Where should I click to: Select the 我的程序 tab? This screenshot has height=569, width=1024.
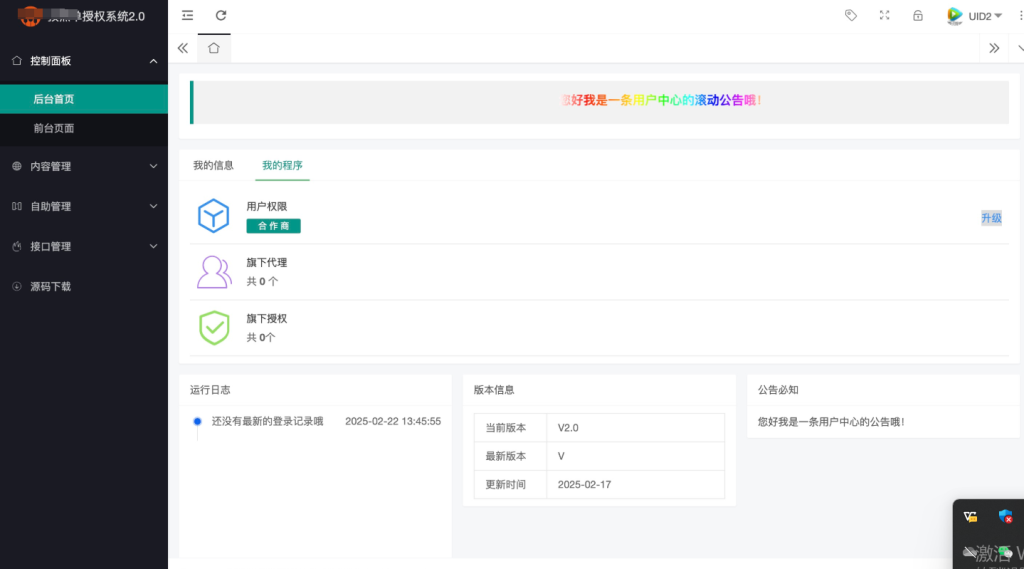click(x=282, y=165)
